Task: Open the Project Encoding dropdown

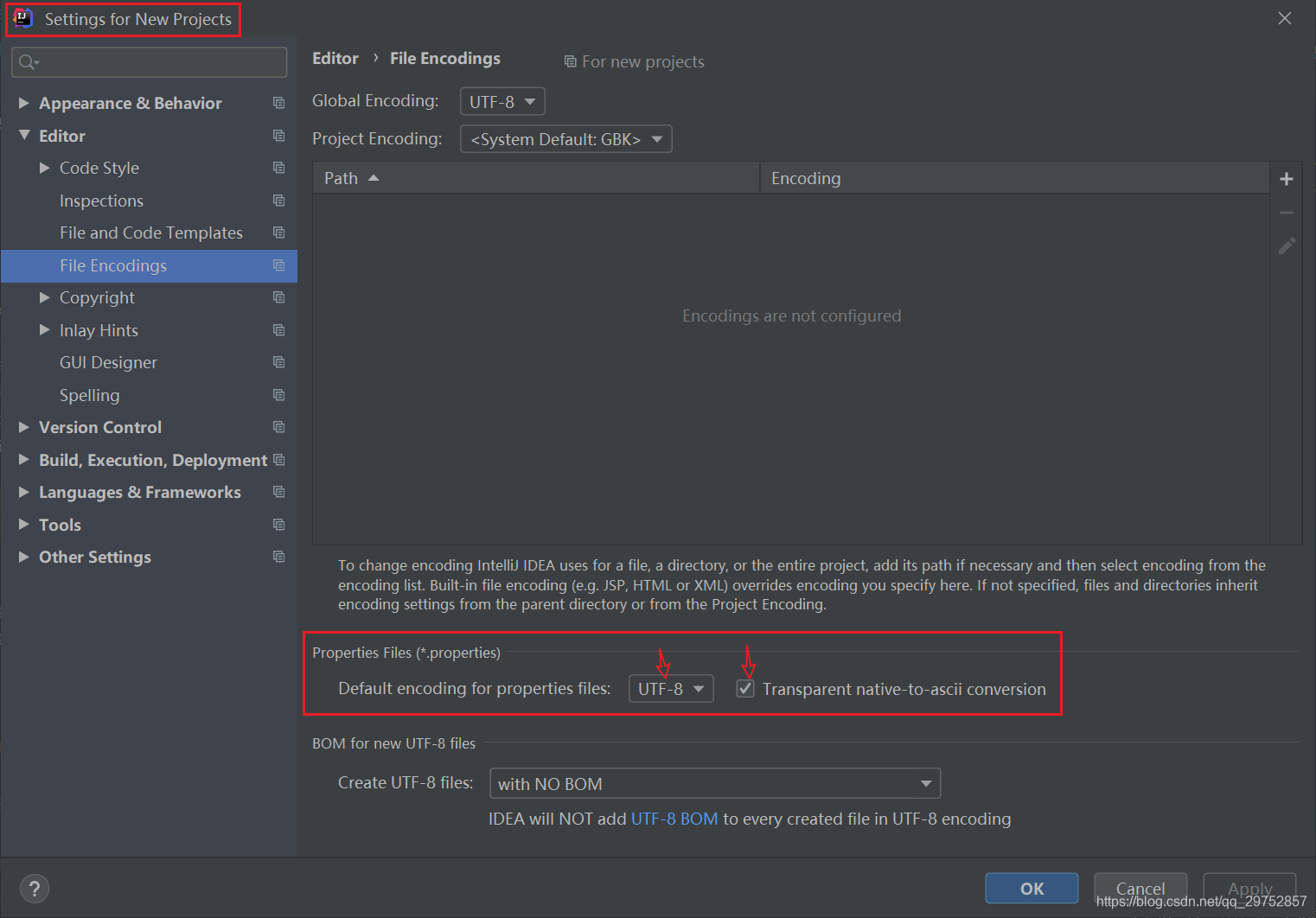Action: point(566,139)
